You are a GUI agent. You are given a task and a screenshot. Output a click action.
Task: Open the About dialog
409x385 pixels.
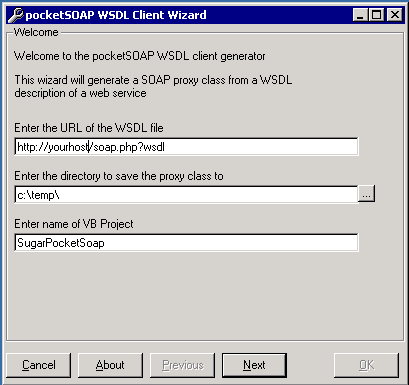point(110,365)
